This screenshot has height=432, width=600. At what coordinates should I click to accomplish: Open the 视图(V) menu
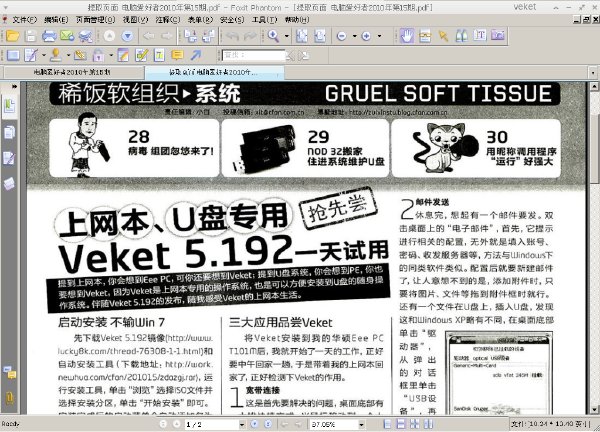pos(135,20)
